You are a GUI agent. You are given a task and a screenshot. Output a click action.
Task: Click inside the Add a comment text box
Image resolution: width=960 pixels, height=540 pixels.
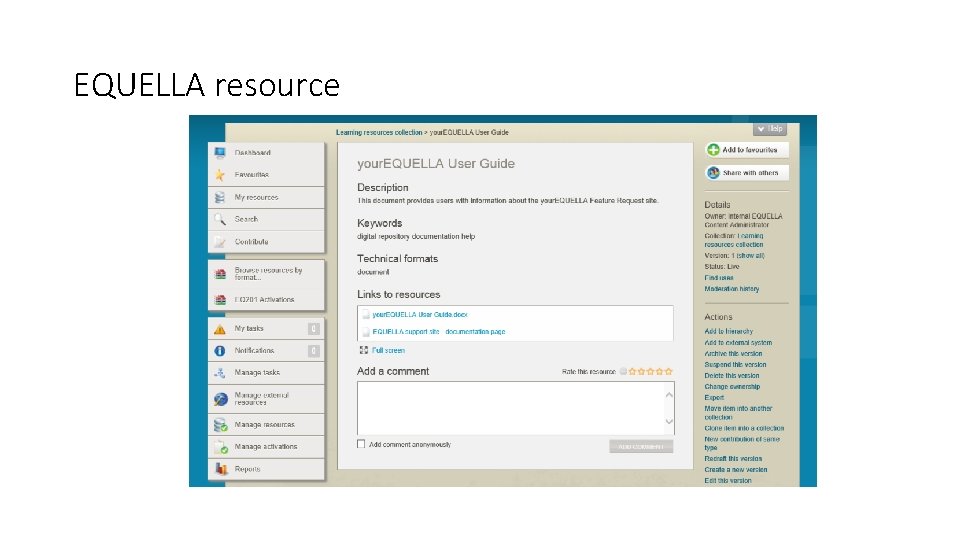coord(510,408)
